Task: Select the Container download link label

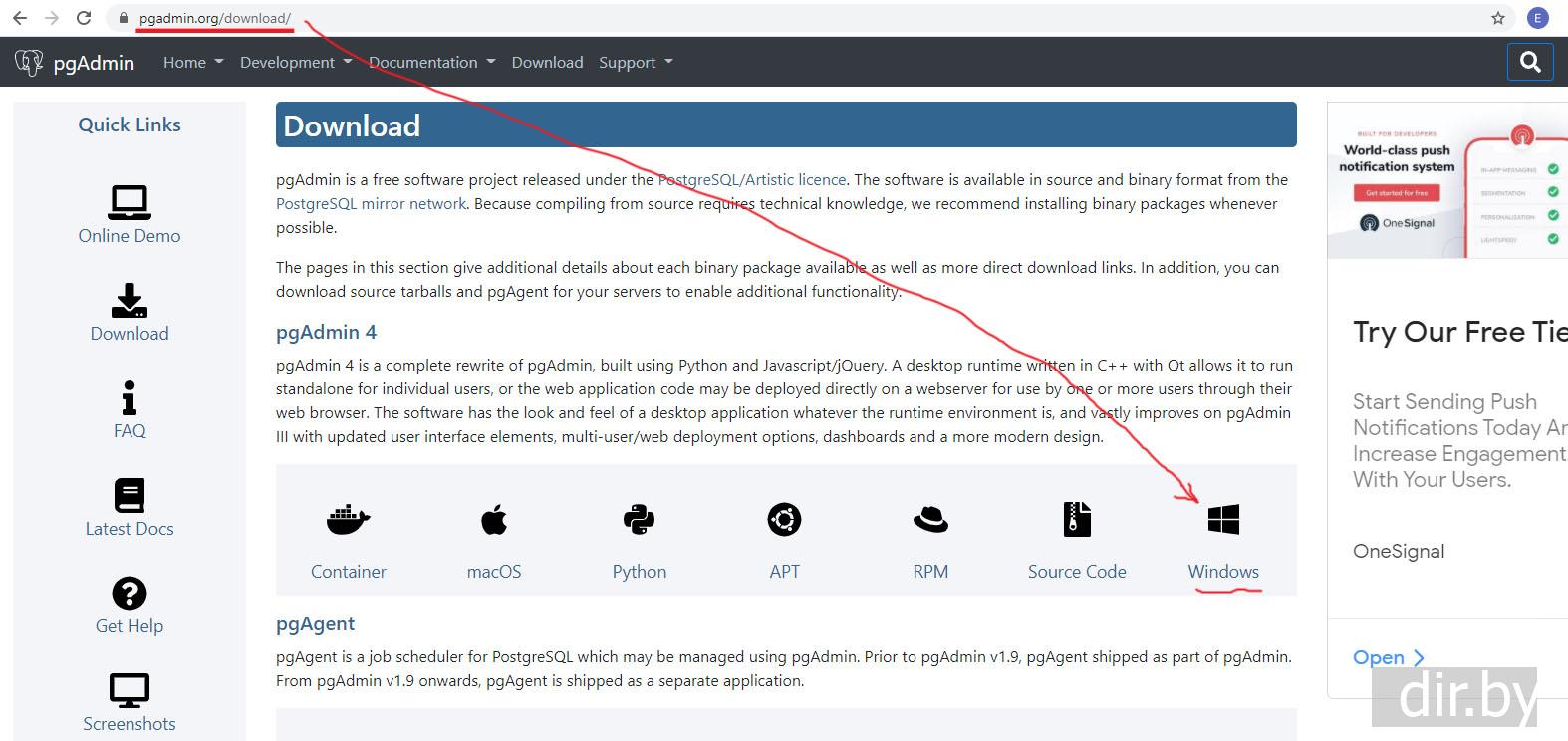Action: (348, 572)
